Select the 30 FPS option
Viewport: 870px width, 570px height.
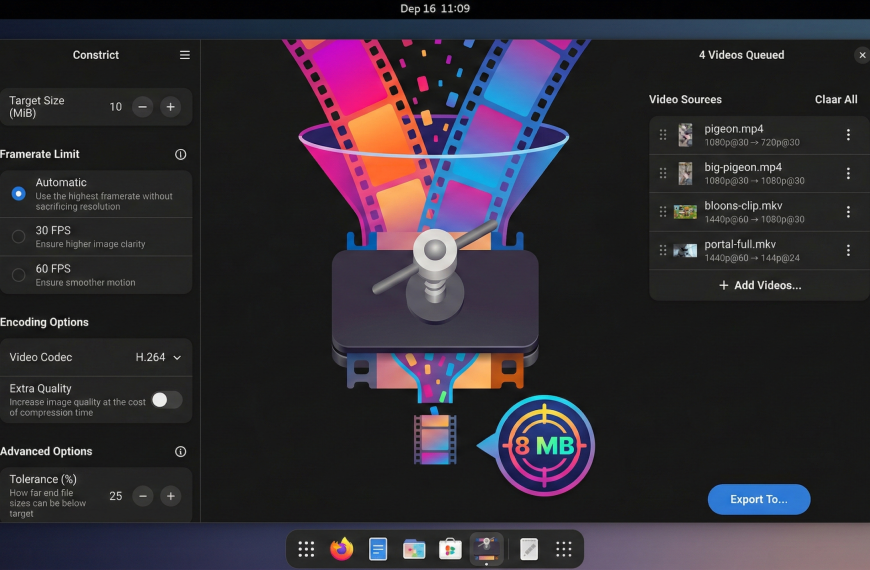coord(96,236)
